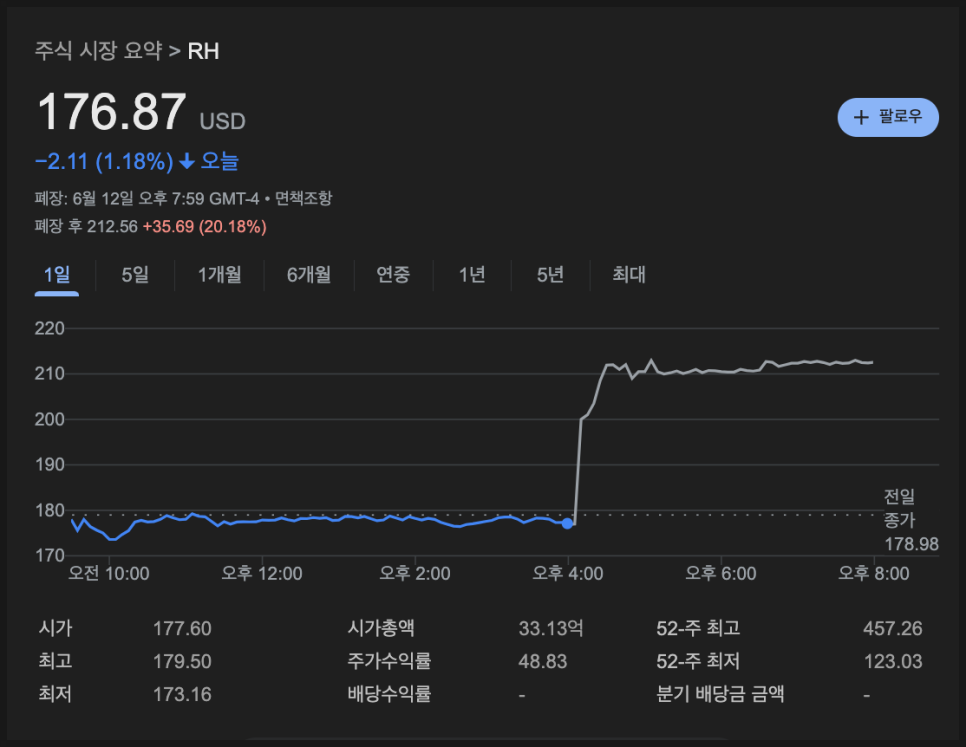
Task: Click the 오후 6:00 time axis label
Action: [x=721, y=574]
